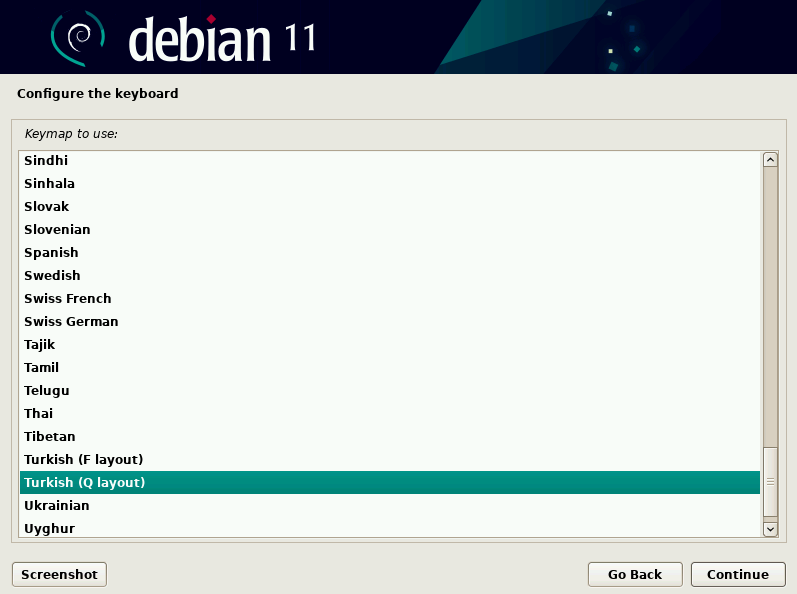The height and width of the screenshot is (594, 797).
Task: Select Turkish (F layout) keymap
Action: pos(84,459)
